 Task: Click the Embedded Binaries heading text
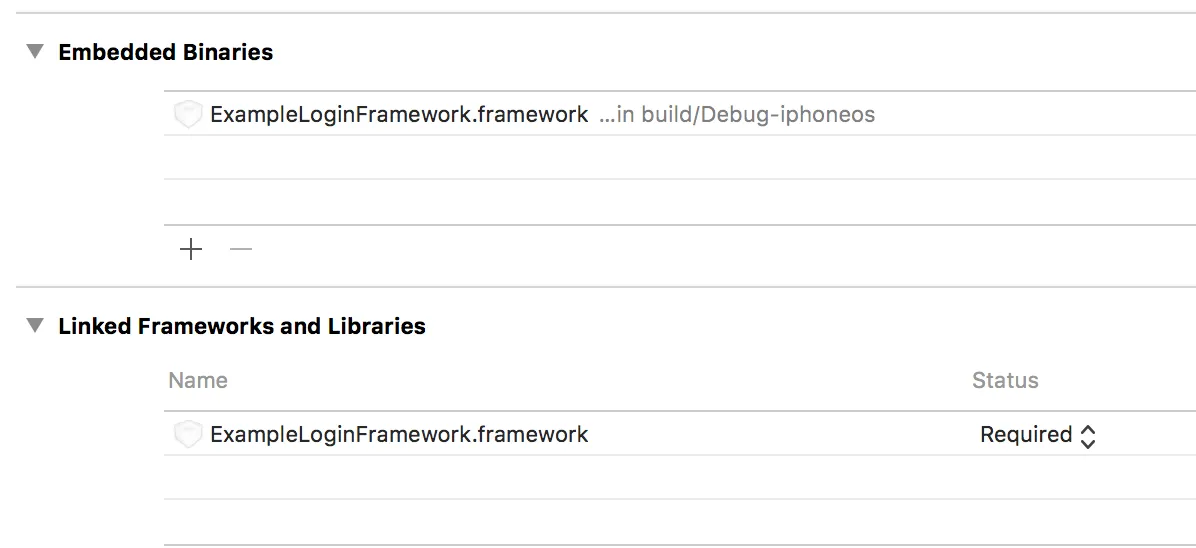166,52
